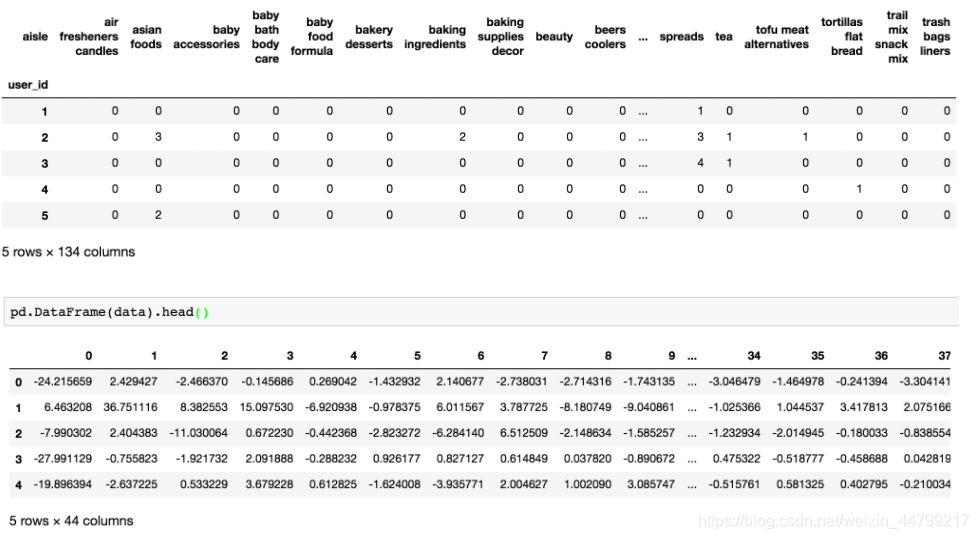Screen dimensions: 979x539
Task: Click the '5 rows × 134 columns' summary
Action: [68, 252]
